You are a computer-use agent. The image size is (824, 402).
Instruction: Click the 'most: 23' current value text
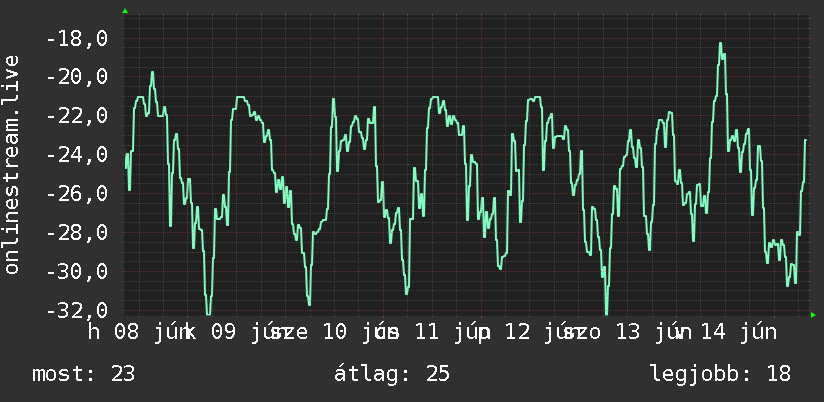pyautogui.click(x=84, y=374)
